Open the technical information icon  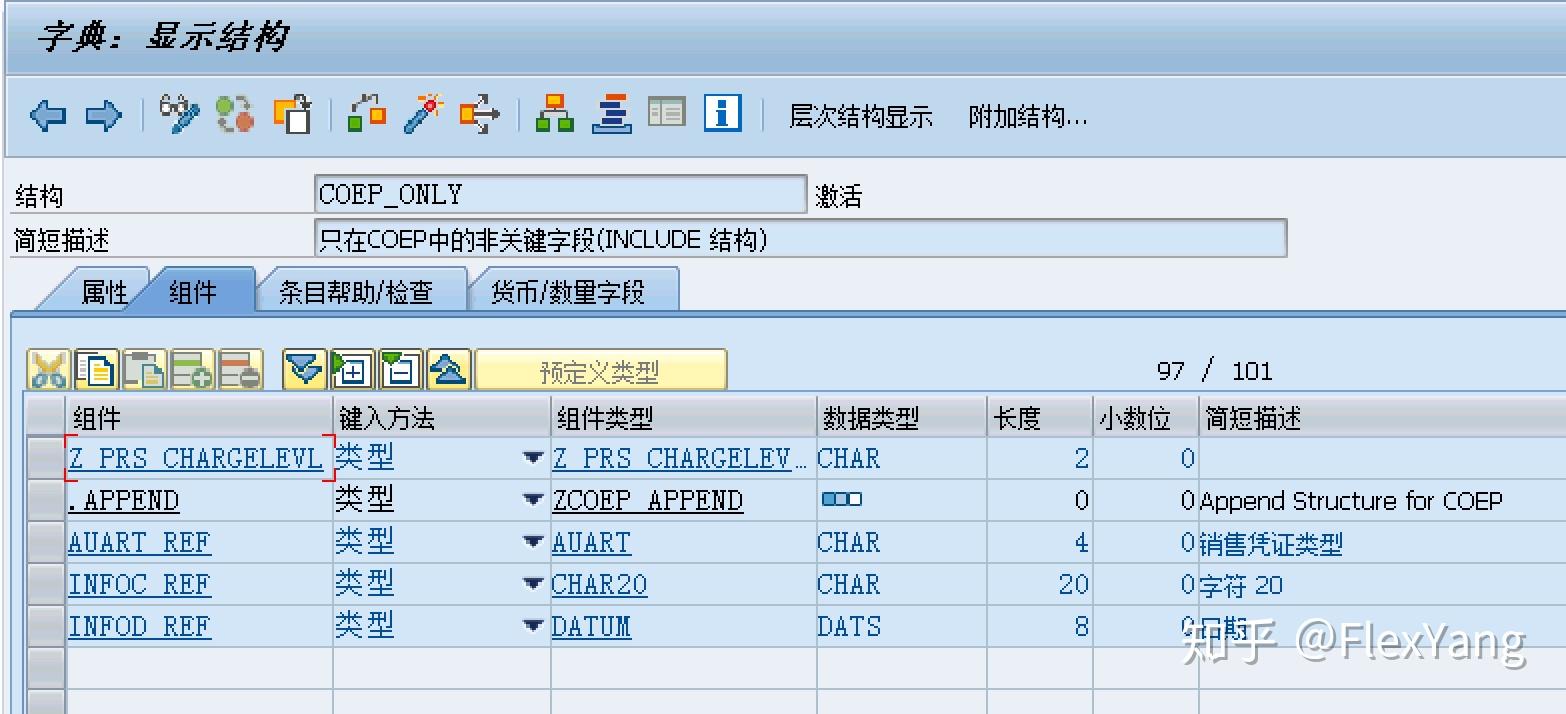pyautogui.click(x=722, y=114)
